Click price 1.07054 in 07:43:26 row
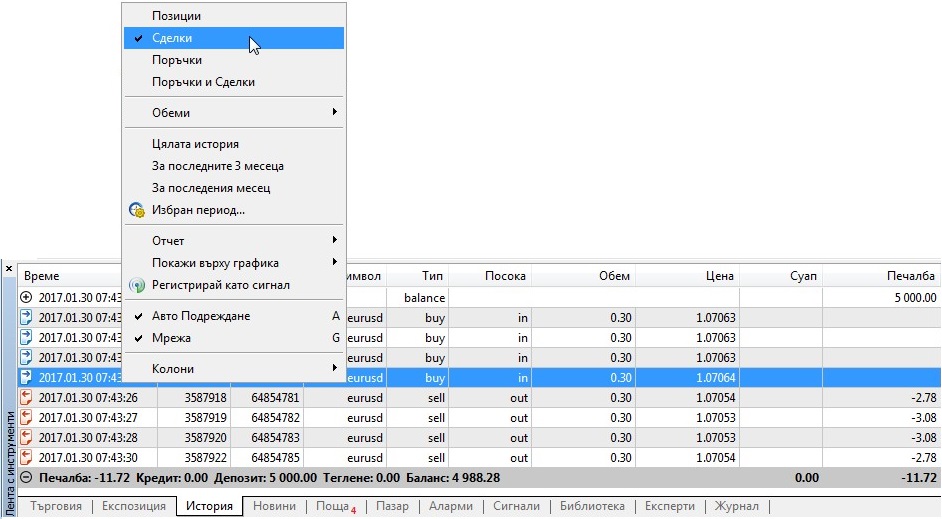This screenshot has height=519, width=942. pyautogui.click(x=716, y=398)
